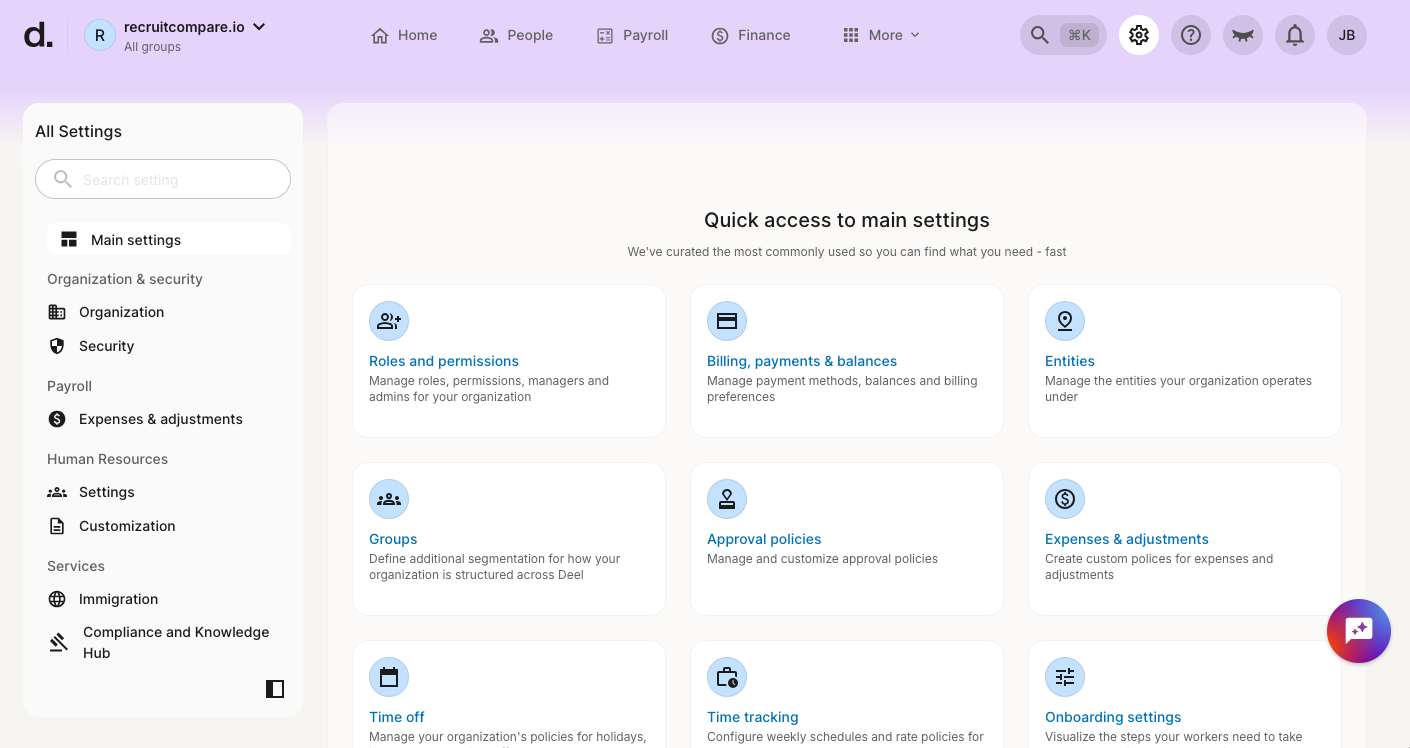This screenshot has width=1410, height=748.
Task: Open the recruitcompare.io organization switcher
Action: 195,27
